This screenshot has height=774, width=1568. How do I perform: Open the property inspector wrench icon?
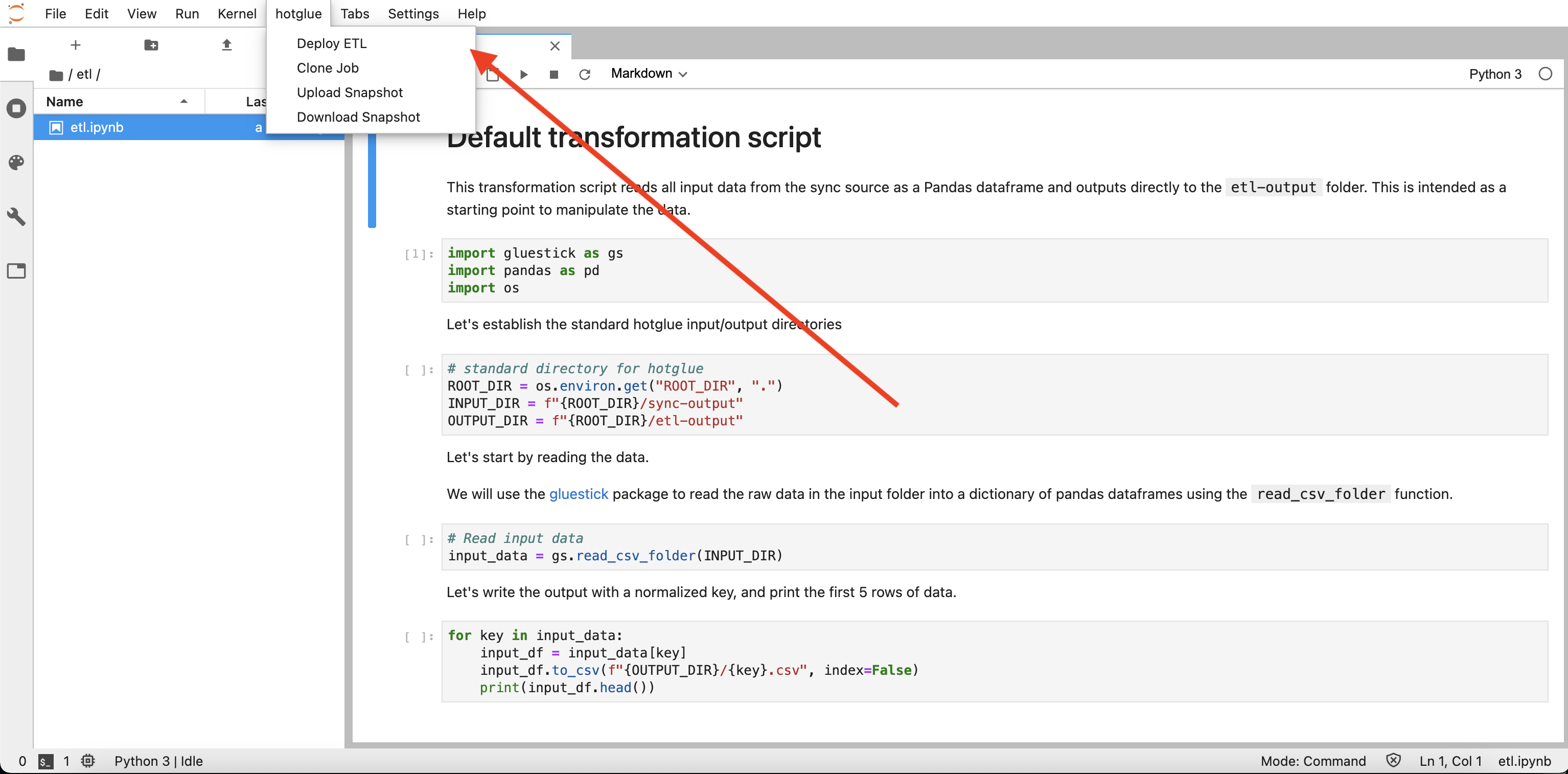point(16,216)
